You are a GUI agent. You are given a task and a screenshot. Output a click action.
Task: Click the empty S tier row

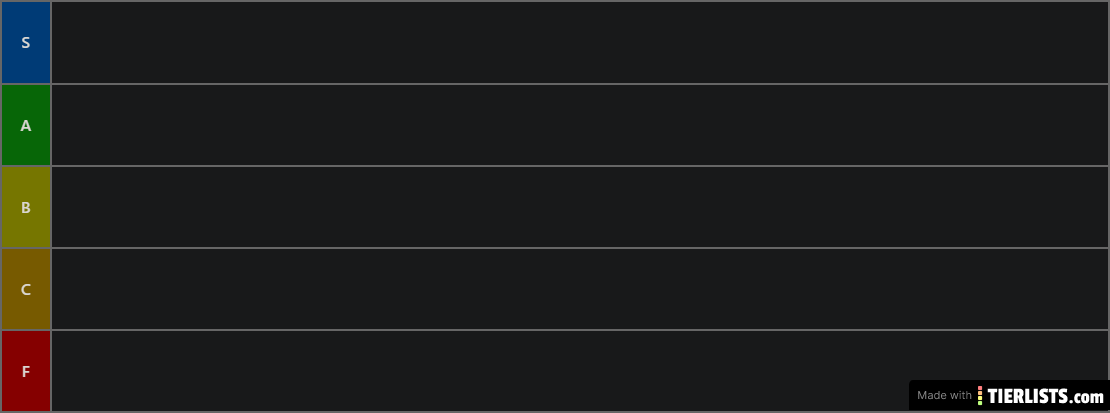pyautogui.click(x=580, y=43)
